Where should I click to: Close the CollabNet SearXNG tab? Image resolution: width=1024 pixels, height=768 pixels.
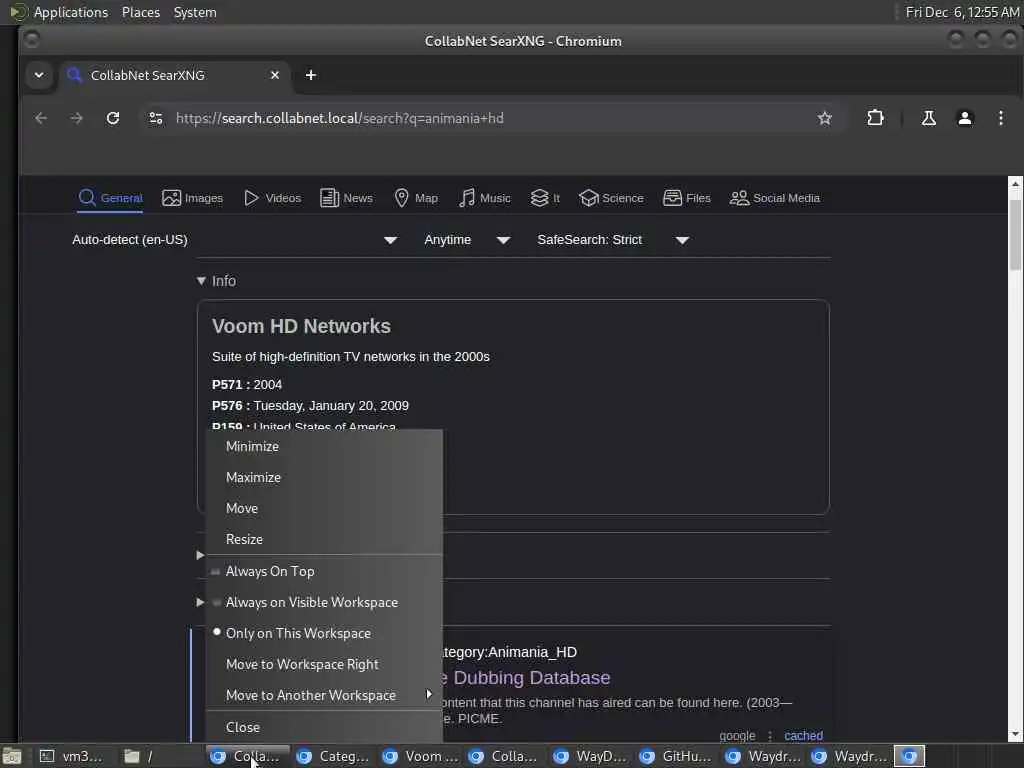[275, 75]
